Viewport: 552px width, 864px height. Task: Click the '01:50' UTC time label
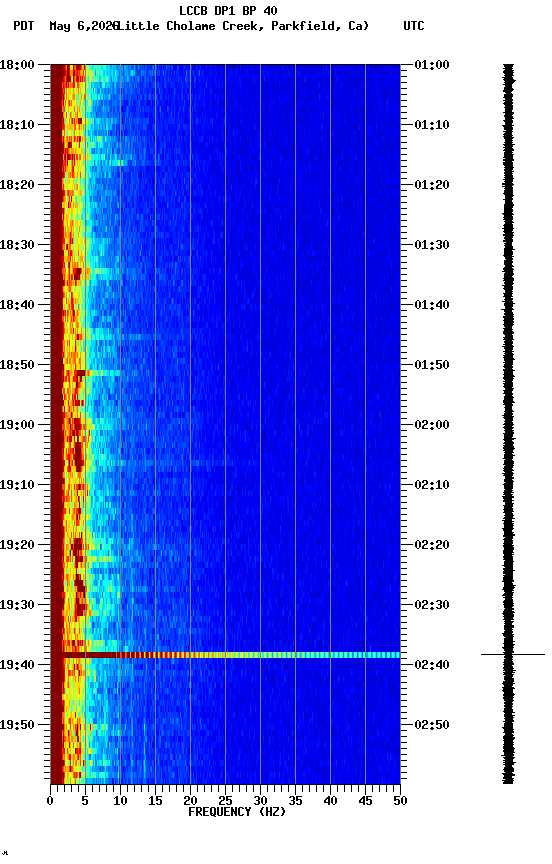coord(432,365)
